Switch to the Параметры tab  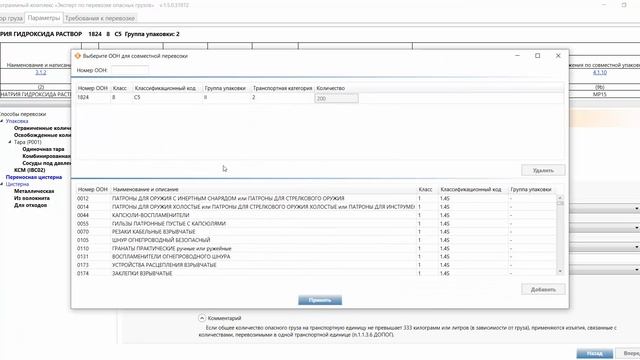pos(44,18)
